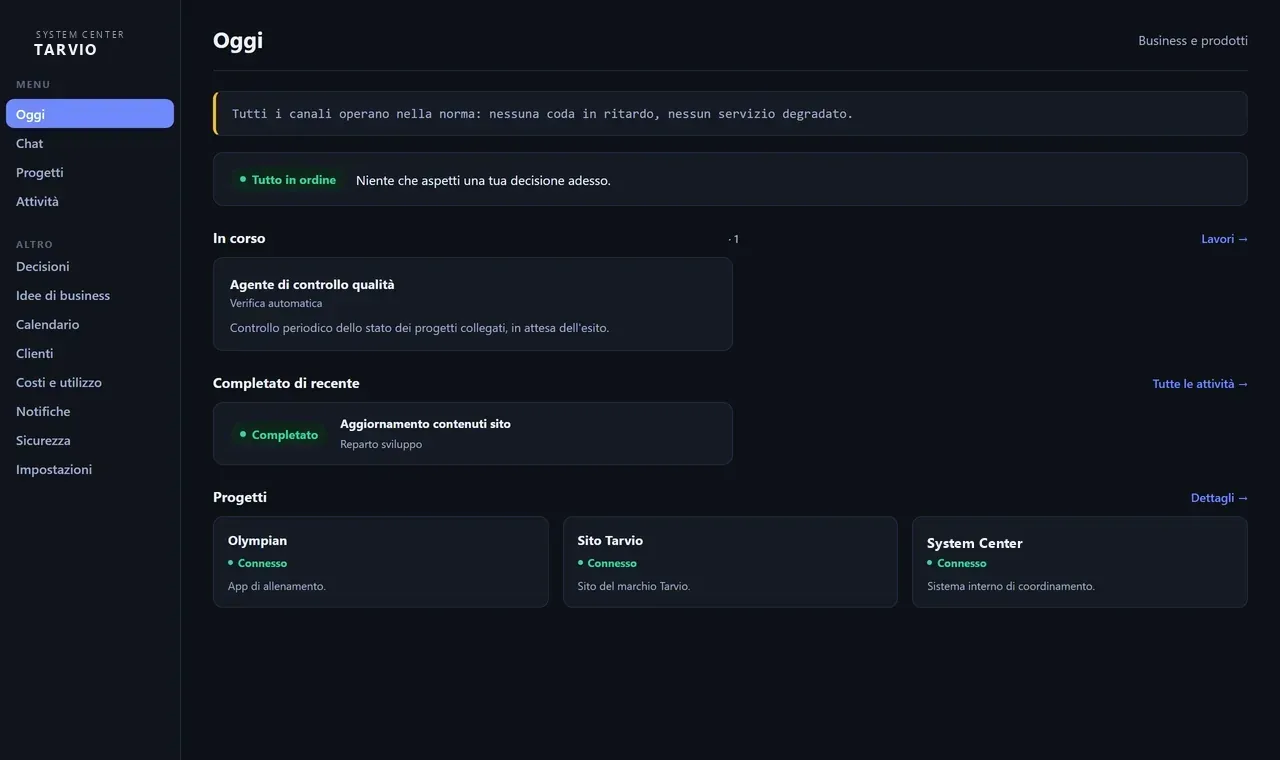Viewport: 1280px width, 760px height.
Task: Open Calendario from the sidebar
Action: pos(90,324)
